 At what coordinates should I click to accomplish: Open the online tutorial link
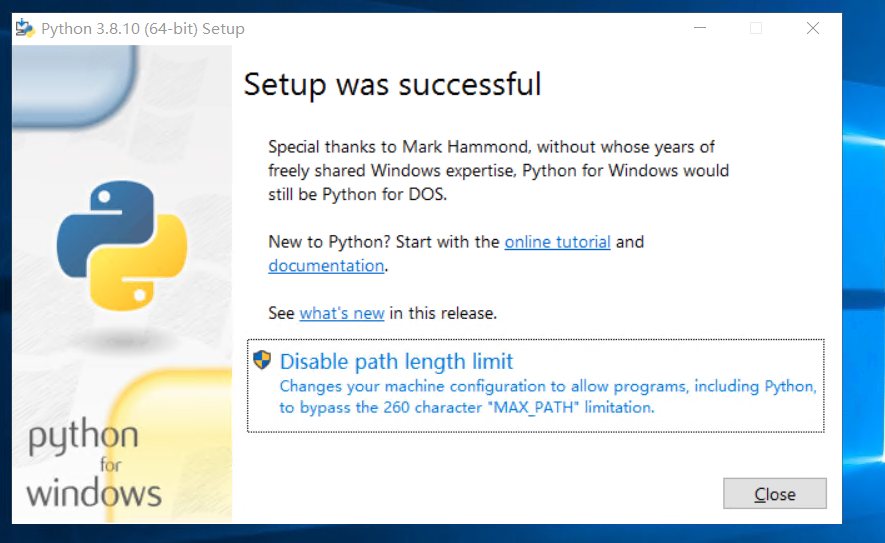pos(557,242)
